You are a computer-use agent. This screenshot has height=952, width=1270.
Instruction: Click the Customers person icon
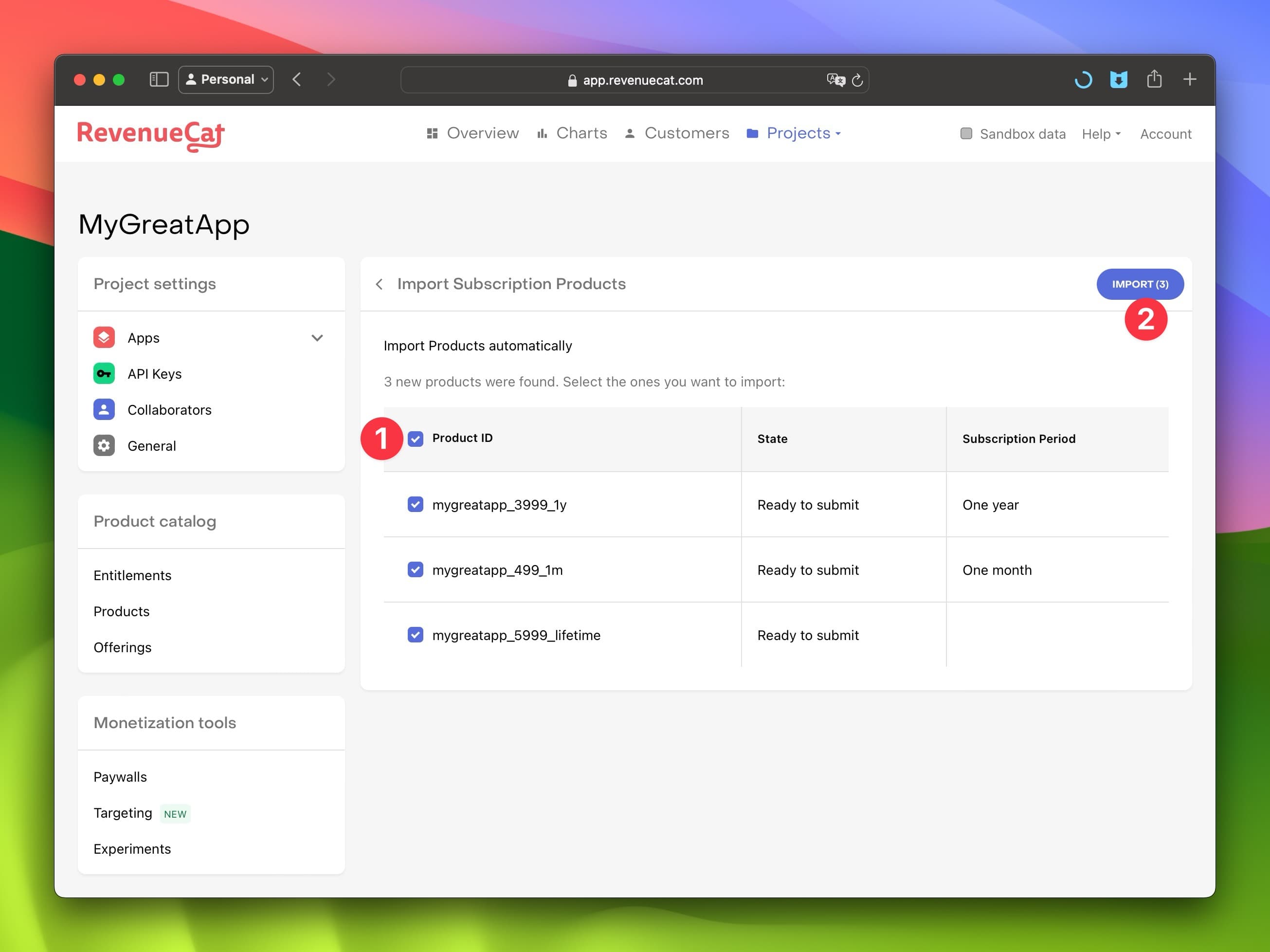630,133
